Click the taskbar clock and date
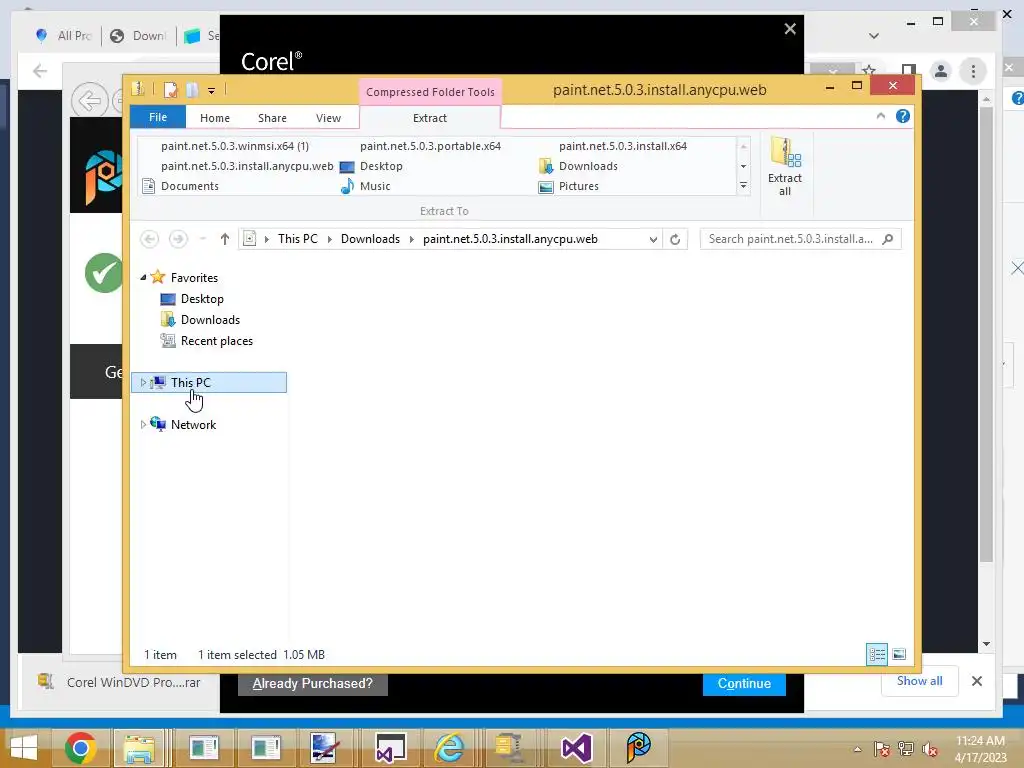 (980, 749)
